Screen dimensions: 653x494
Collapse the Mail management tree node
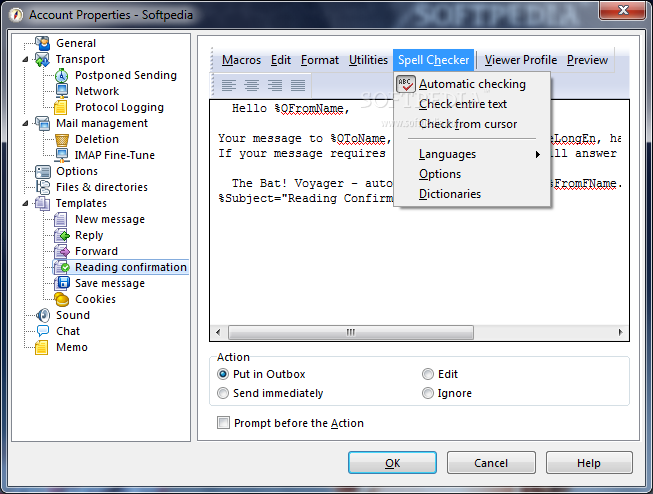pos(25,123)
